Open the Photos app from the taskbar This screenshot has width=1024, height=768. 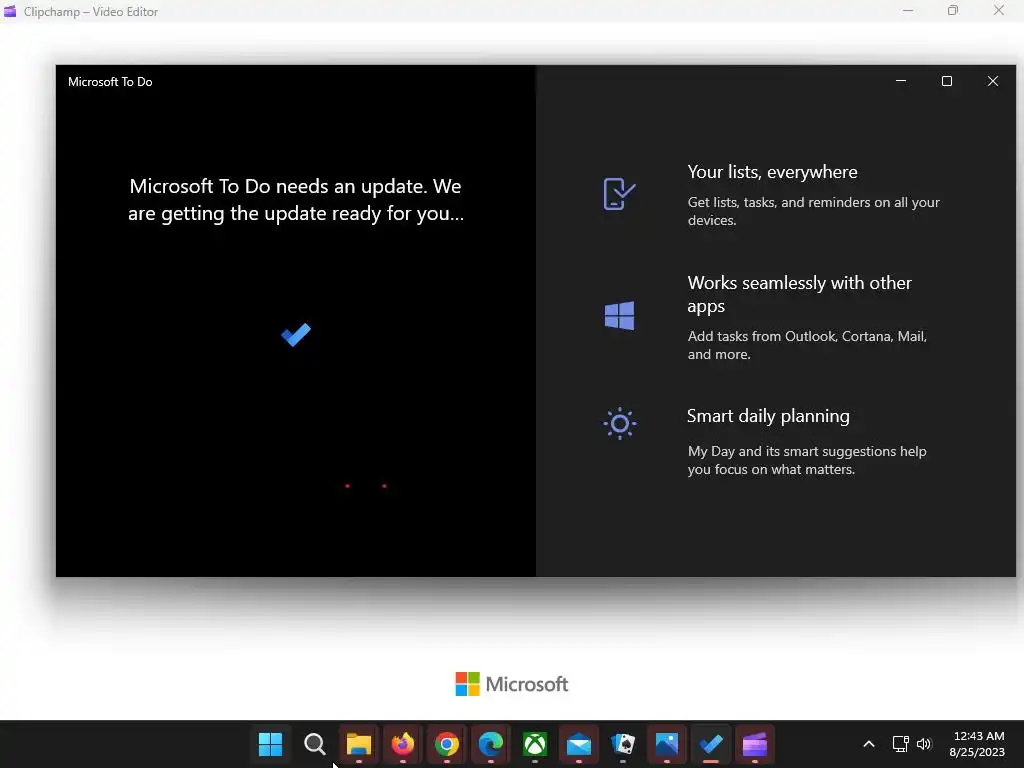click(x=667, y=744)
